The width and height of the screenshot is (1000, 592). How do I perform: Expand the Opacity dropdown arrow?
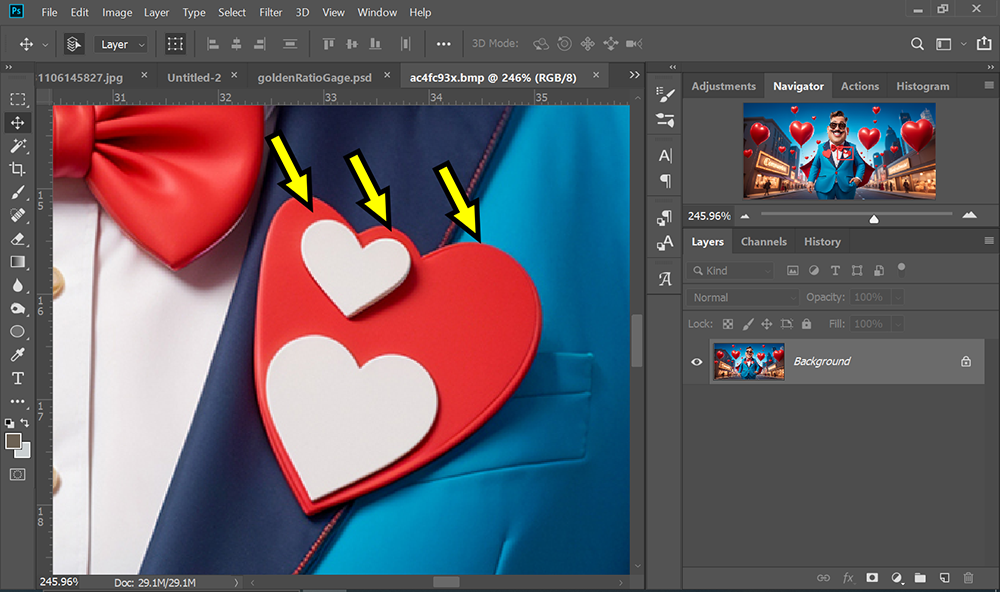point(897,297)
